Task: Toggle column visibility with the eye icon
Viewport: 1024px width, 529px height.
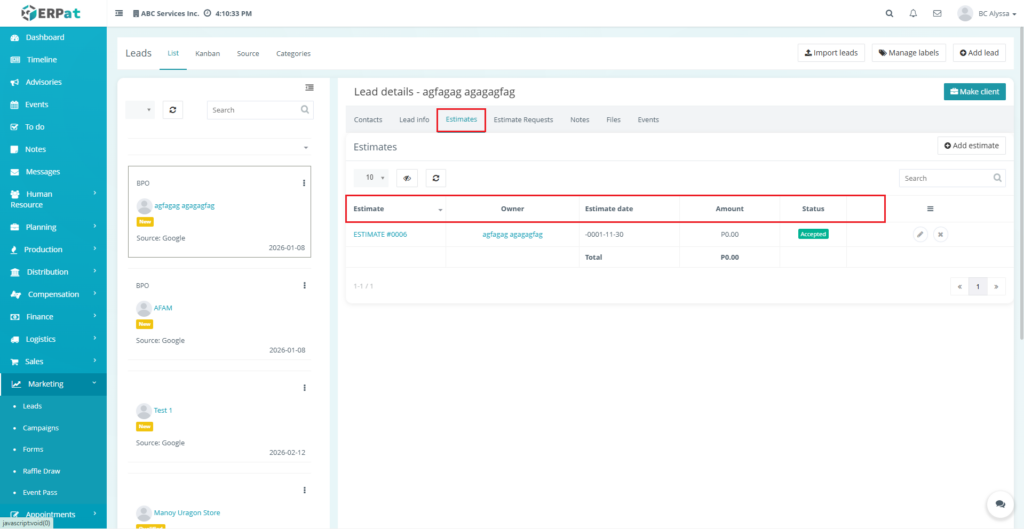Action: tap(407, 178)
